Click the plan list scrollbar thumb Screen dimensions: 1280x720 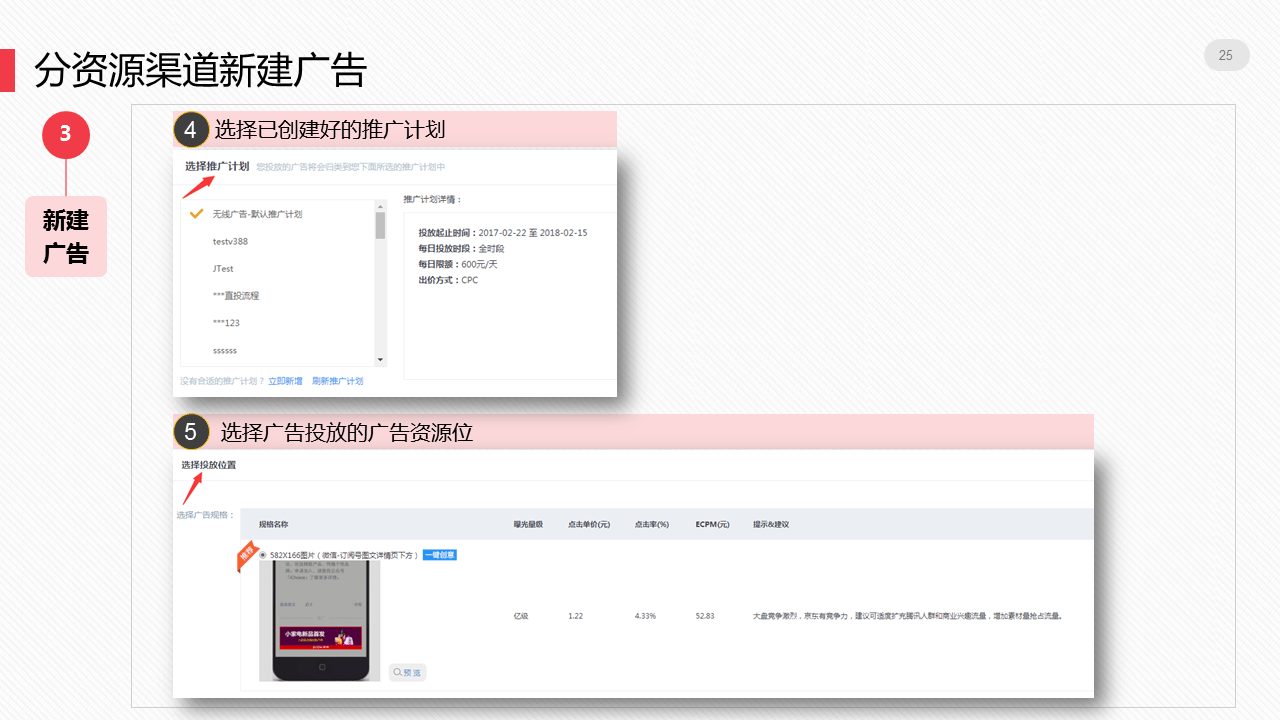pos(380,226)
